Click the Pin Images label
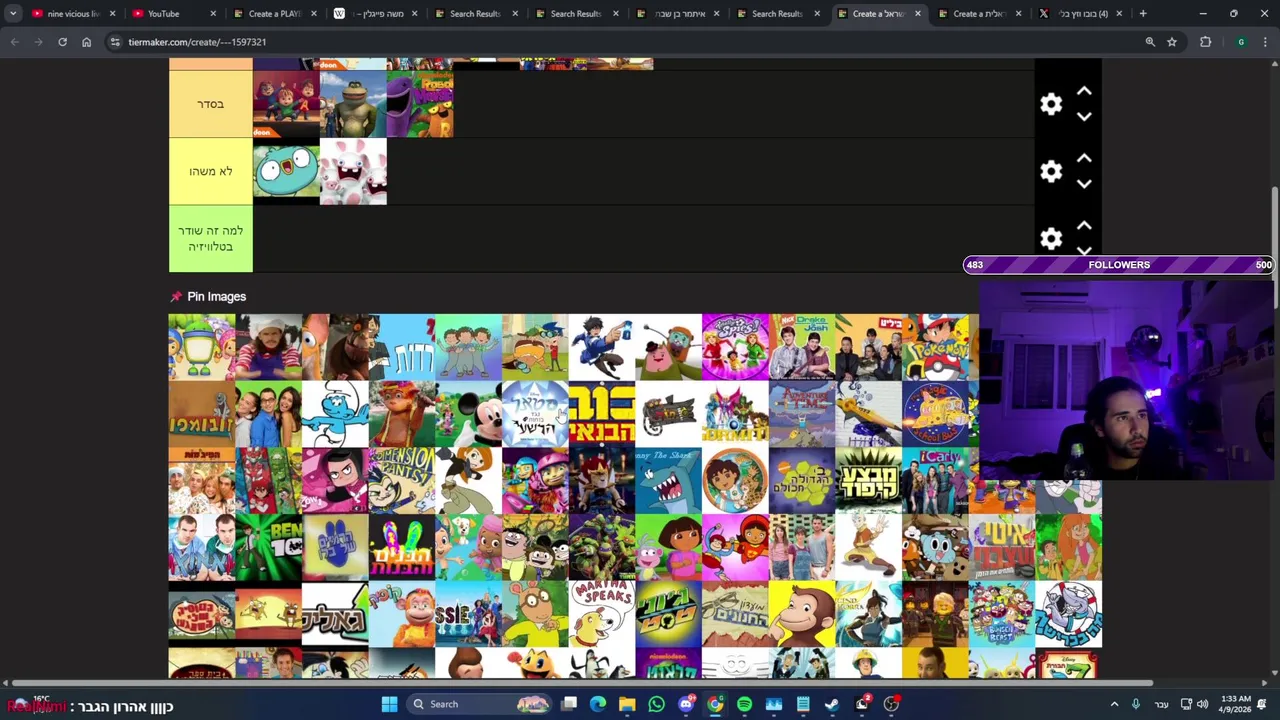Screen dimensions: 1280x720 [216, 296]
